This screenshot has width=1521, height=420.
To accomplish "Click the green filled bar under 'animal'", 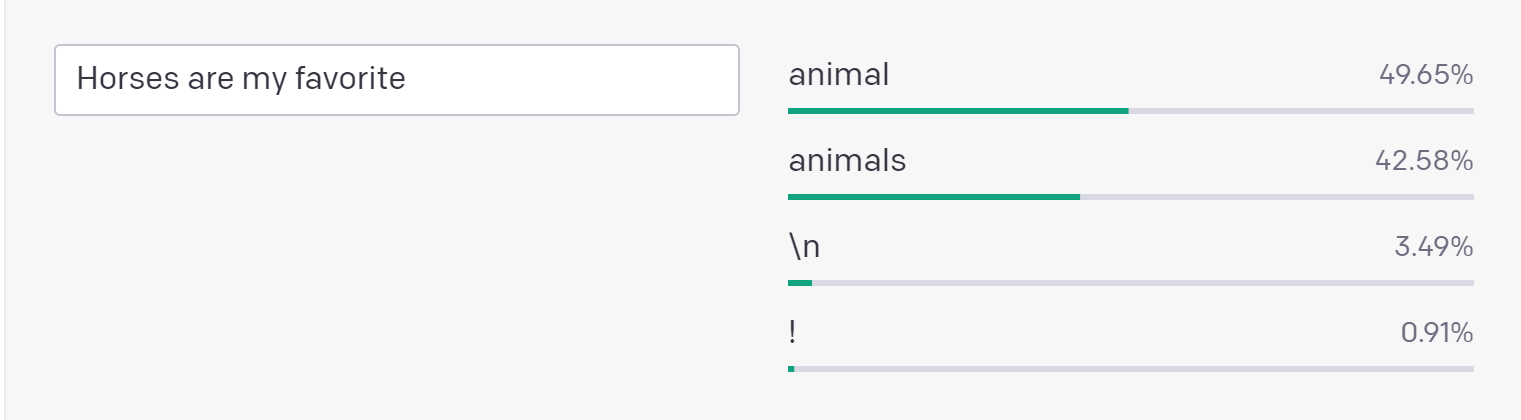I will [958, 111].
